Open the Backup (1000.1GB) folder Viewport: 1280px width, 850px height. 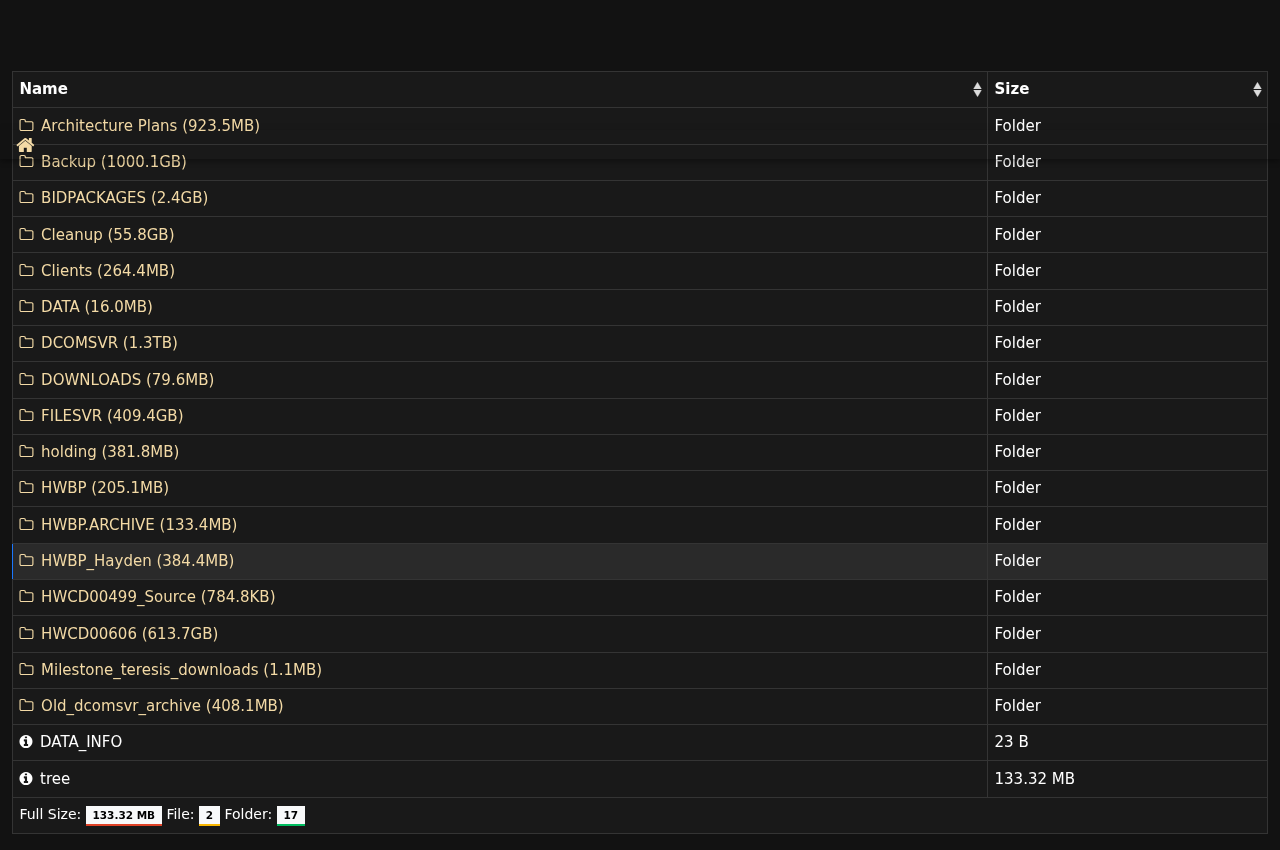[x=113, y=162]
